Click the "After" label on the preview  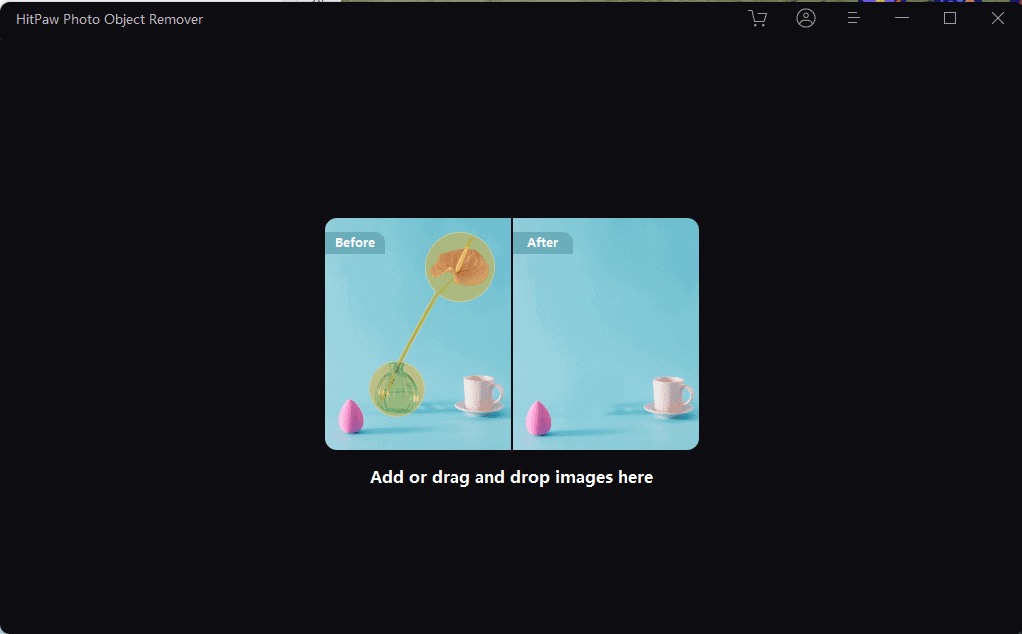(x=542, y=242)
